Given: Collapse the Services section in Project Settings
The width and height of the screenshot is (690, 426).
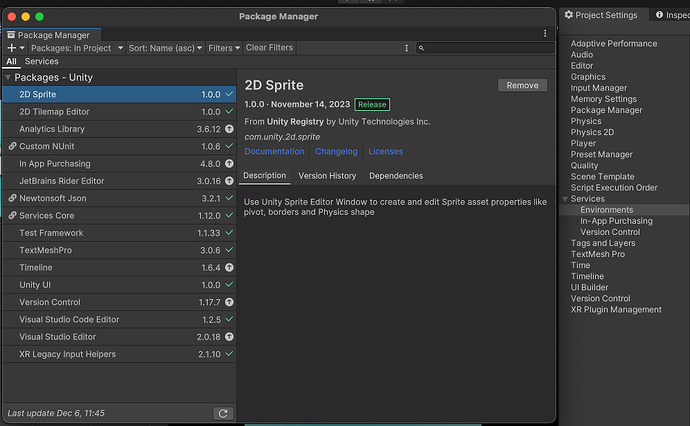Looking at the screenshot, I should point(565,199).
